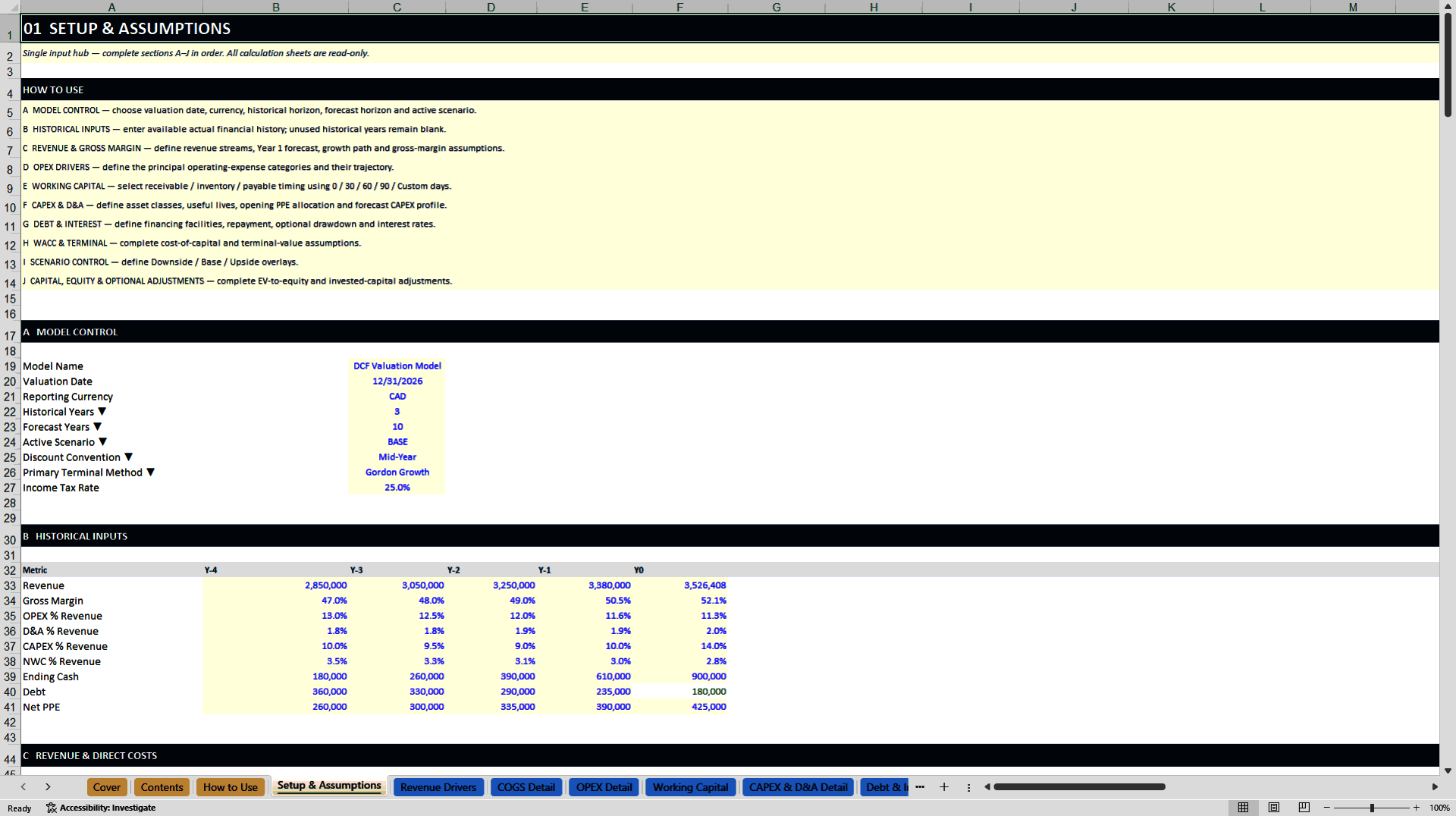This screenshot has width=1456, height=816.
Task: Select column B header
Action: point(276,7)
